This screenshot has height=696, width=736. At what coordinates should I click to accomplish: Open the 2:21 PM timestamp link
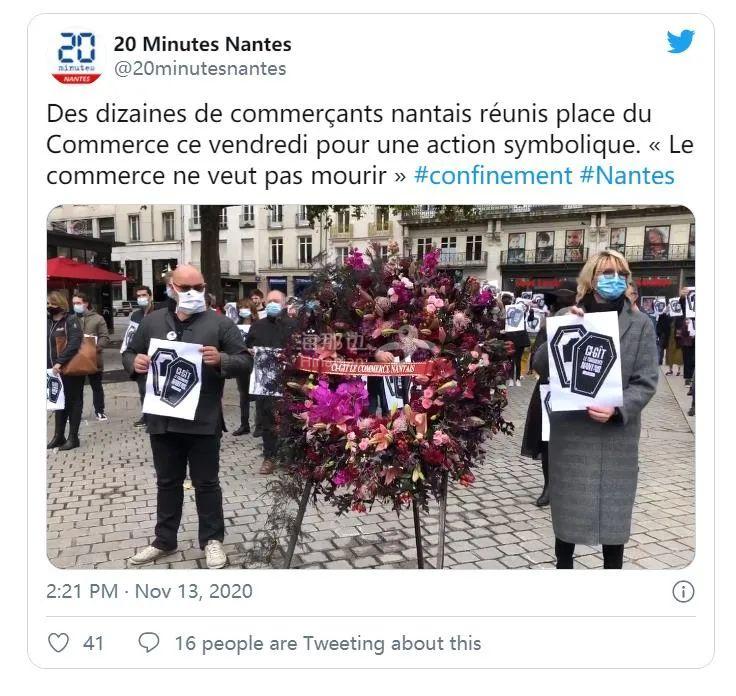[82, 591]
